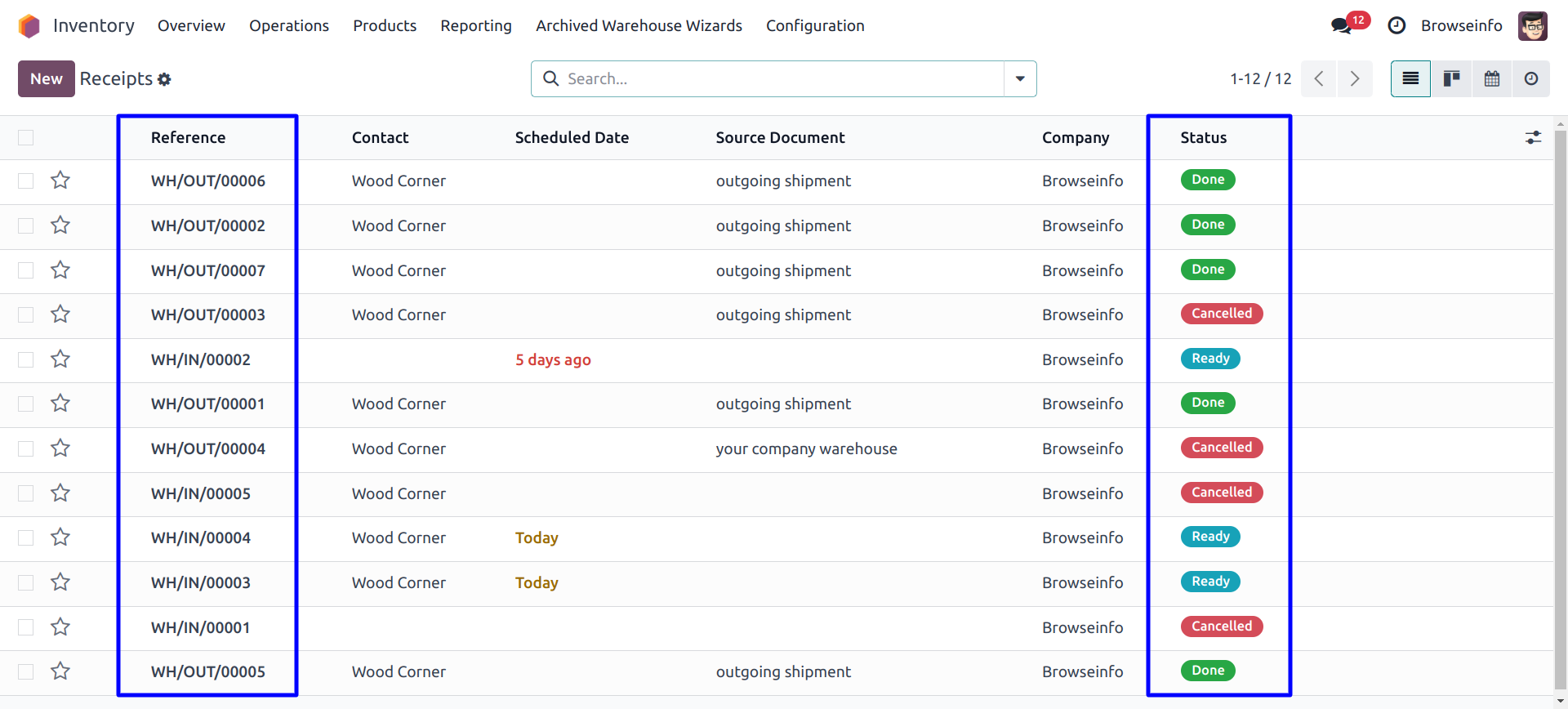Open the Reporting menu
This screenshot has height=709, width=1568.
(475, 25)
